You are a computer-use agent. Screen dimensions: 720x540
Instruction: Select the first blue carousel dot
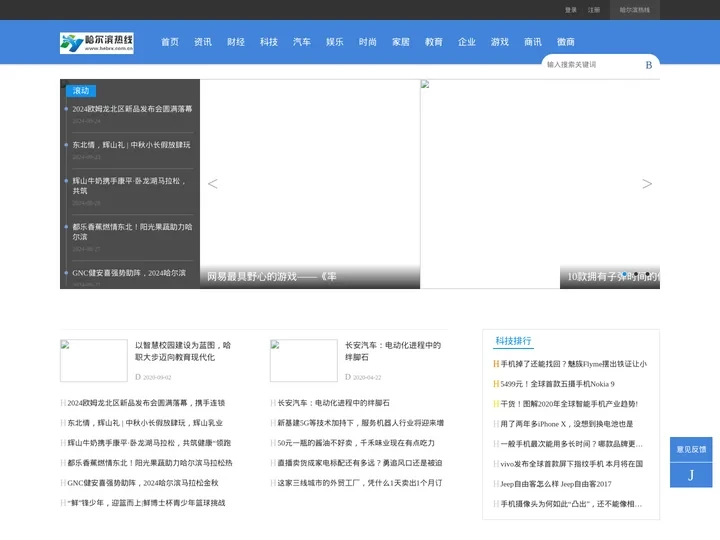[x=624, y=274]
